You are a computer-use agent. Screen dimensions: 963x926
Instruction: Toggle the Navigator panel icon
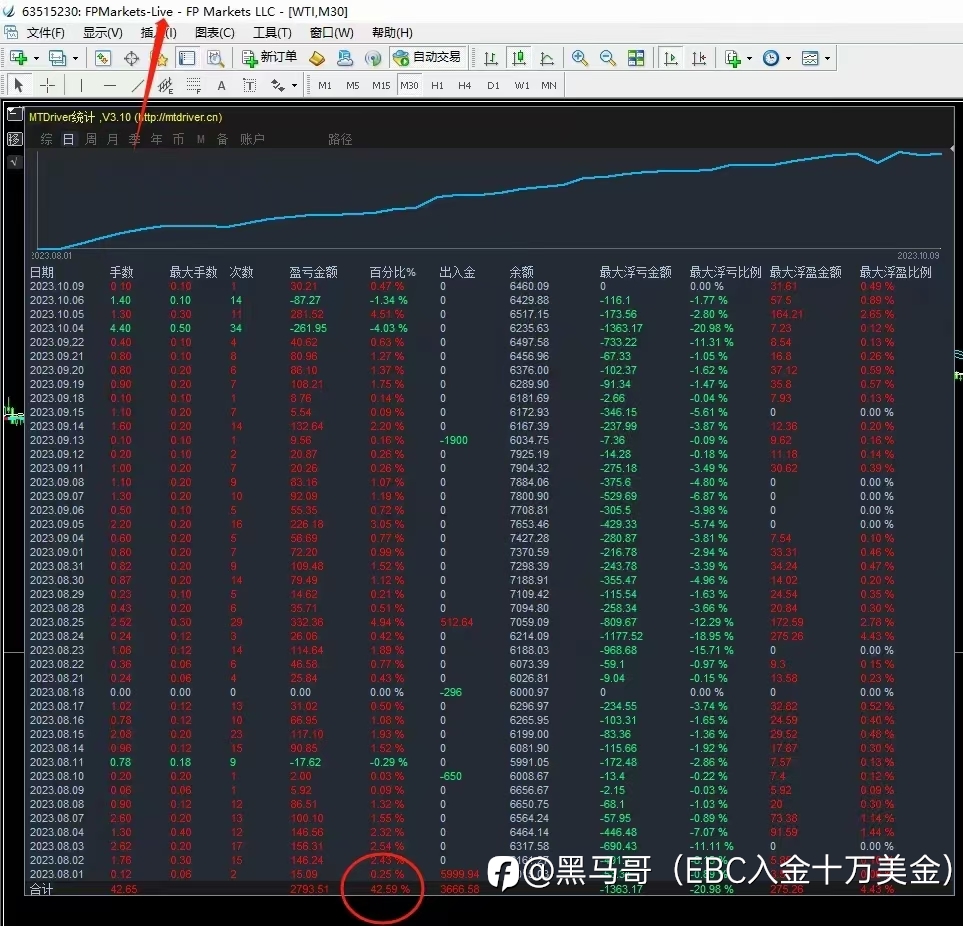187,58
